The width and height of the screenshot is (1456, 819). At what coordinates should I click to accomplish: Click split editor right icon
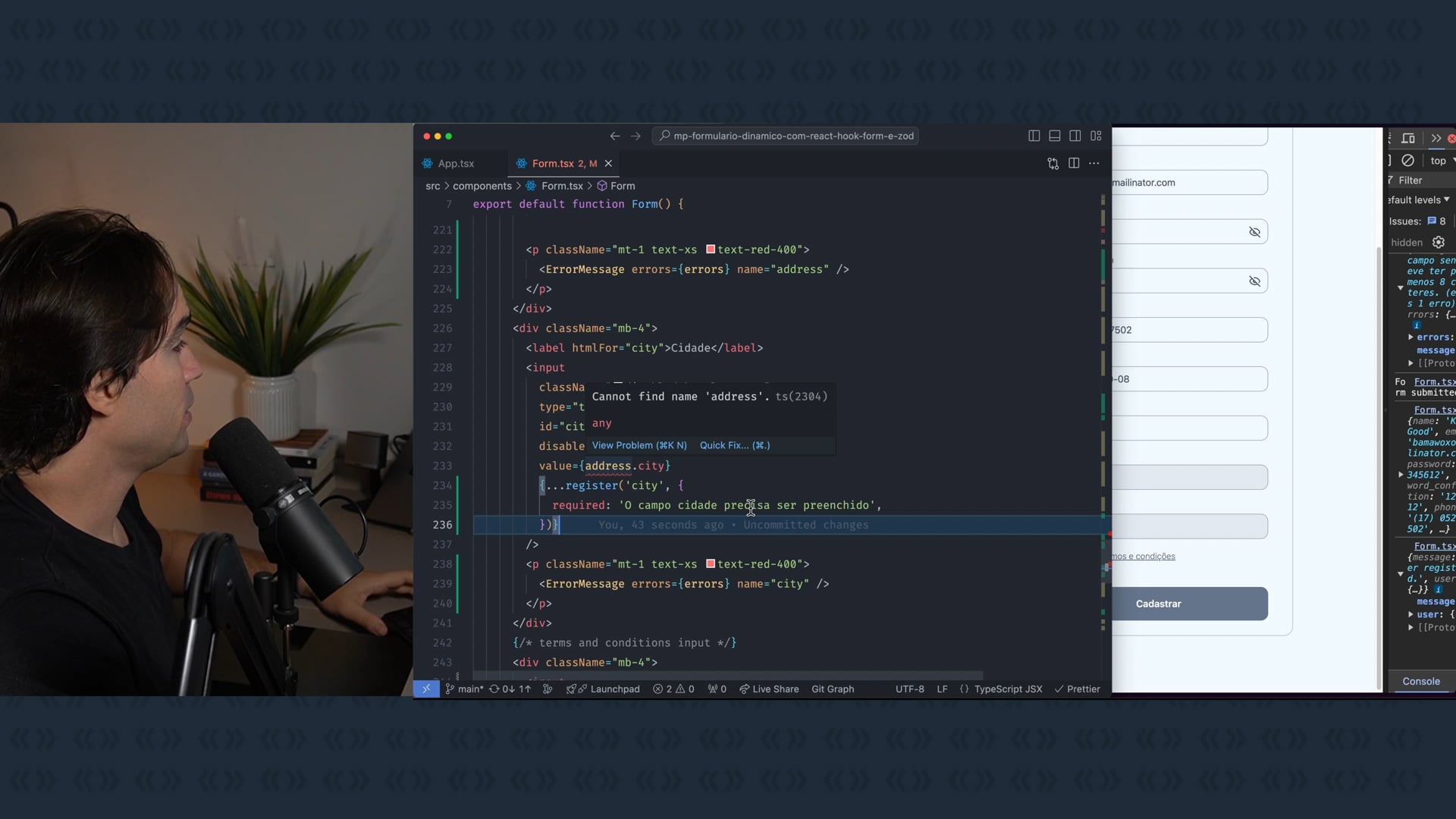[1074, 163]
